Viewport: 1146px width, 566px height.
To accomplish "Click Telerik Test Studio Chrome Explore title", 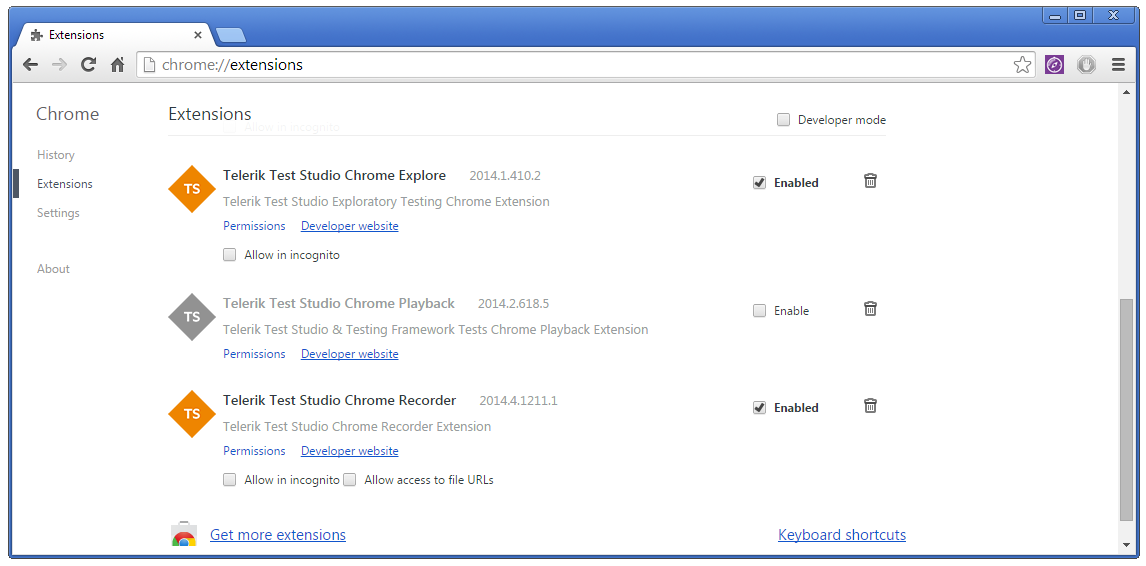I will 334,176.
